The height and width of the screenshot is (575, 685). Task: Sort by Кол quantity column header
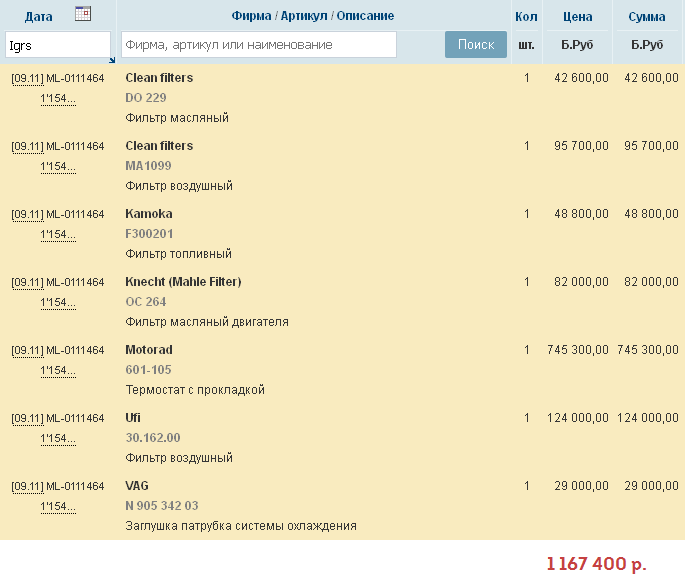pyautogui.click(x=526, y=17)
